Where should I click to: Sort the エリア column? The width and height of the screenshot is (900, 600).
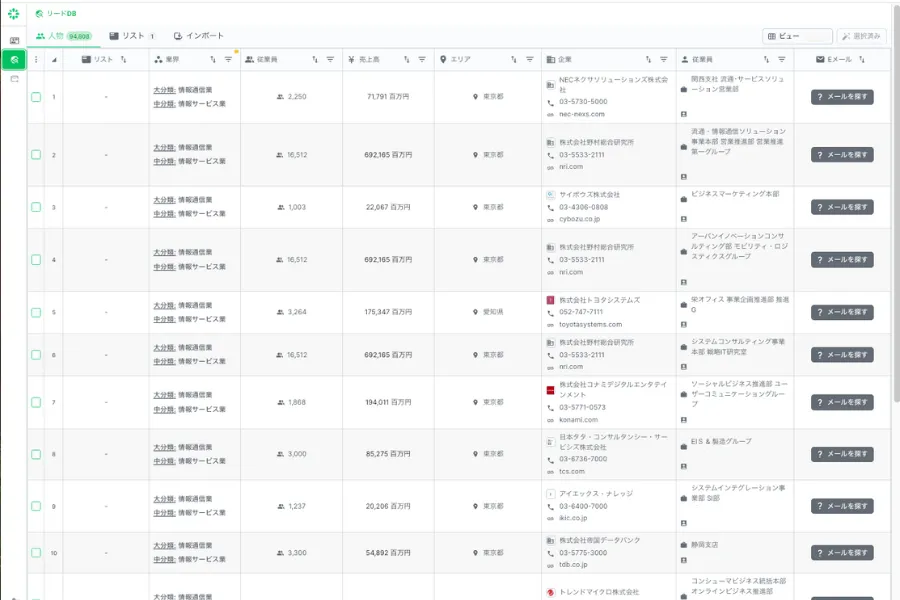(515, 60)
